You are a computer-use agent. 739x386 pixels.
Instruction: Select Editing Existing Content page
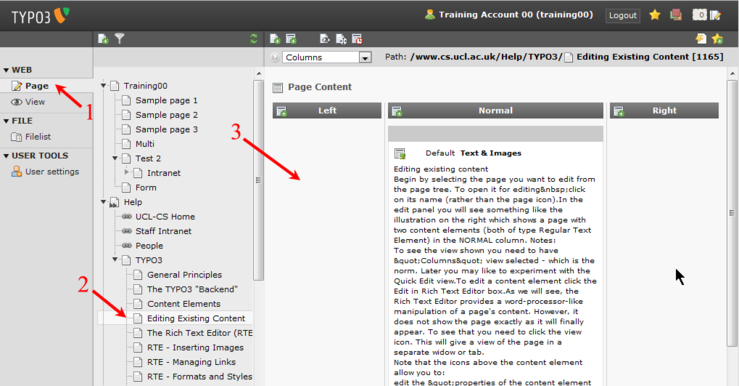pyautogui.click(x=196, y=319)
